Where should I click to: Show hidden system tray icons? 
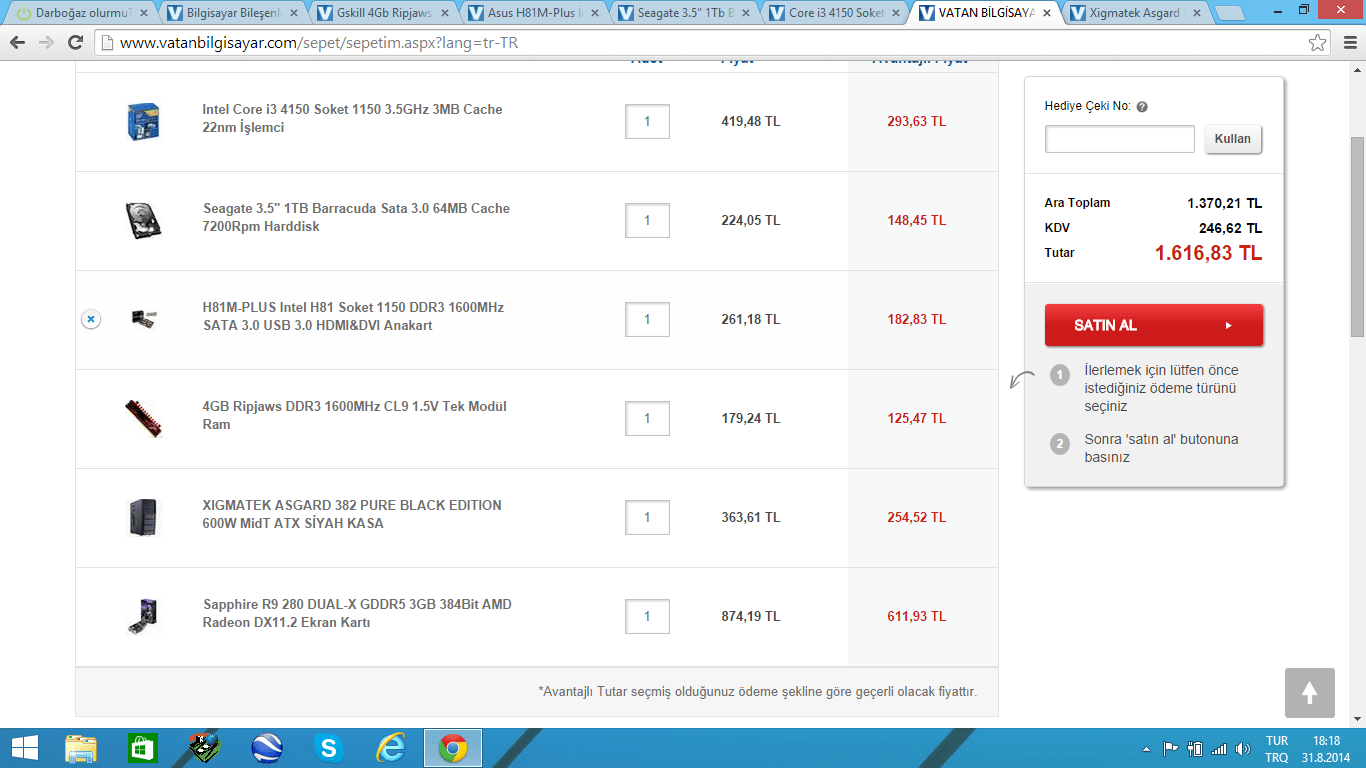(x=1147, y=749)
